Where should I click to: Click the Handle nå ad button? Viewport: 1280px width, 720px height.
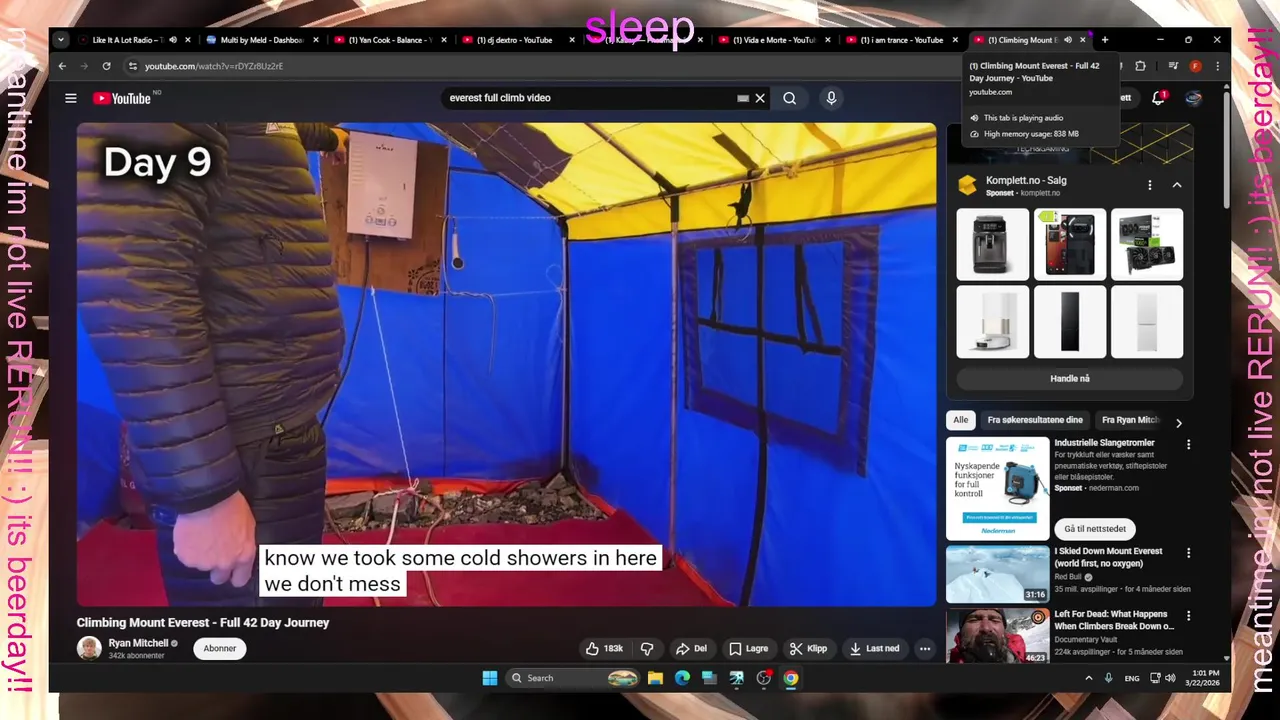point(1070,379)
